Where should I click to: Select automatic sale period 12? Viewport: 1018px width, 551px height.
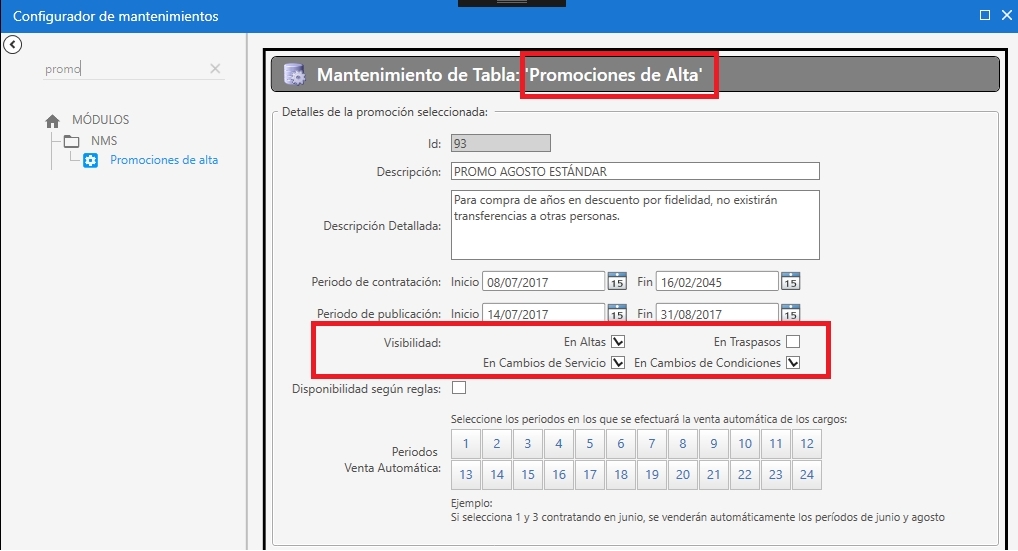point(807,444)
